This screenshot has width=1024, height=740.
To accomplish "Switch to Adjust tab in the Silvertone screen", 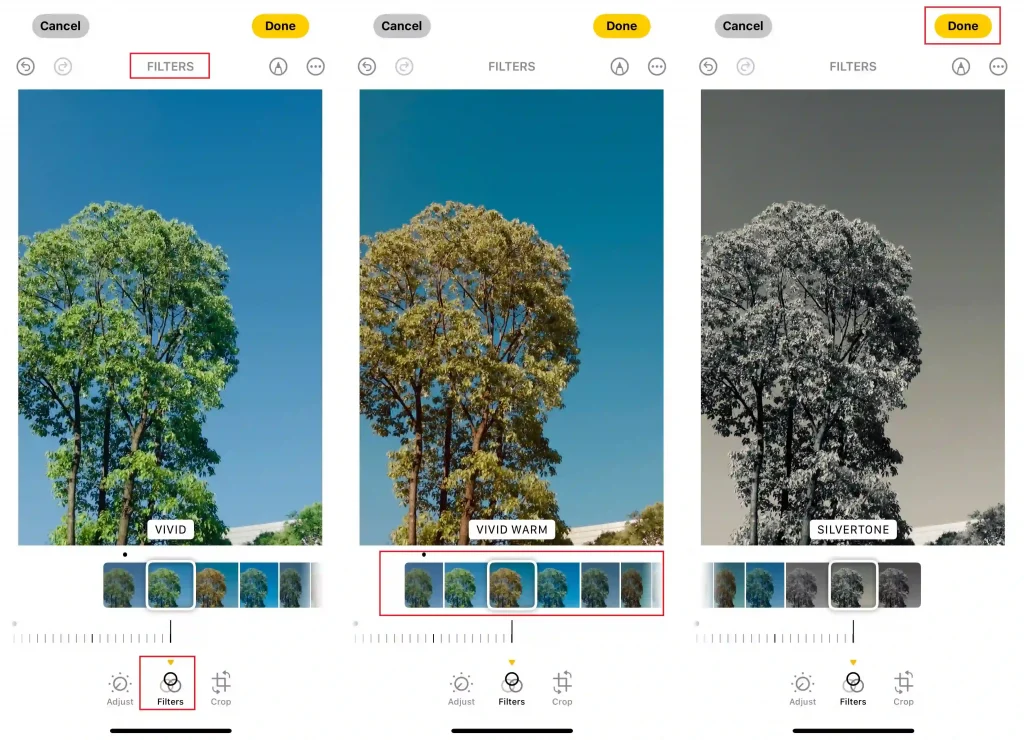I will pos(802,687).
